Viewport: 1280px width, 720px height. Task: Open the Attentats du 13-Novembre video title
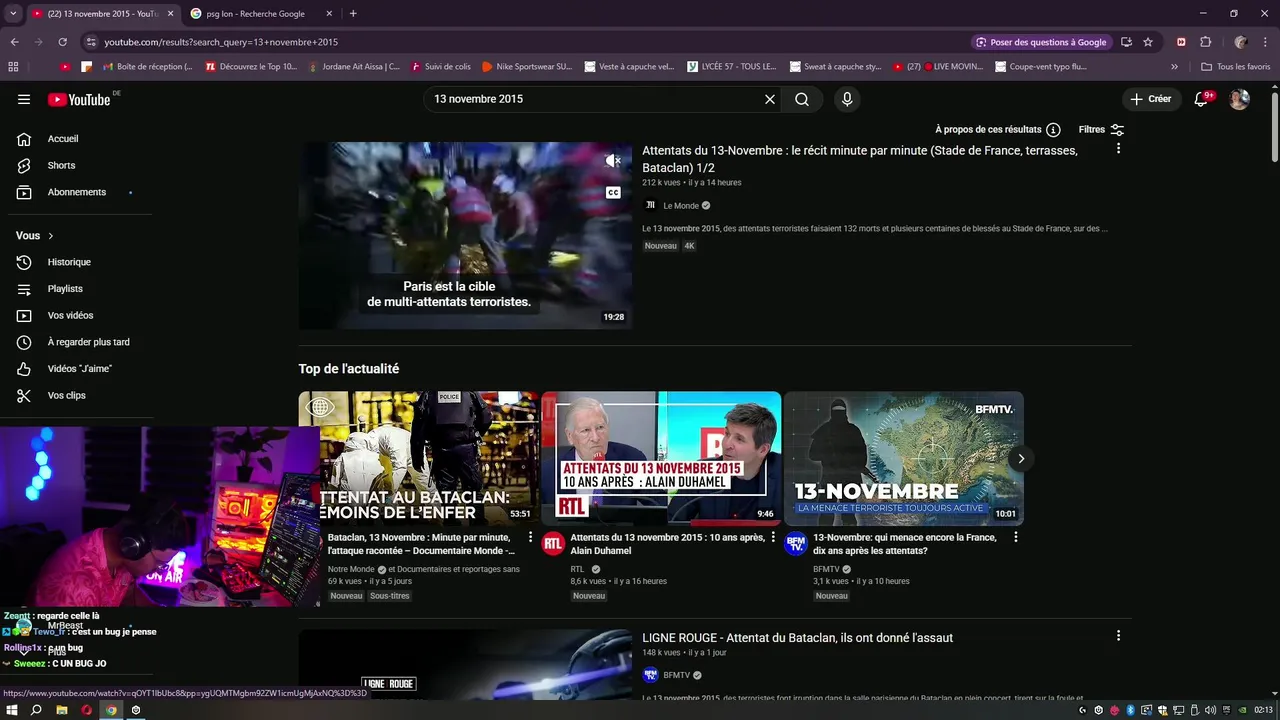860,159
